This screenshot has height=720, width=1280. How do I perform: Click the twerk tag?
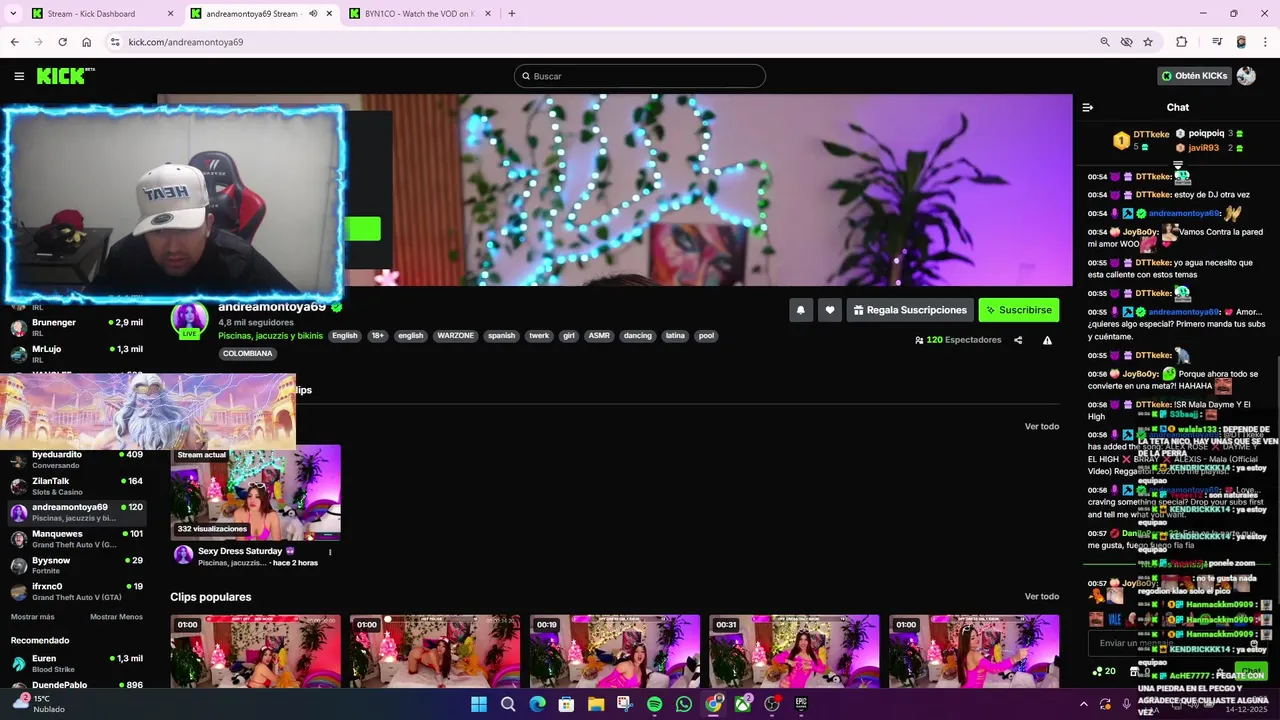pos(539,336)
